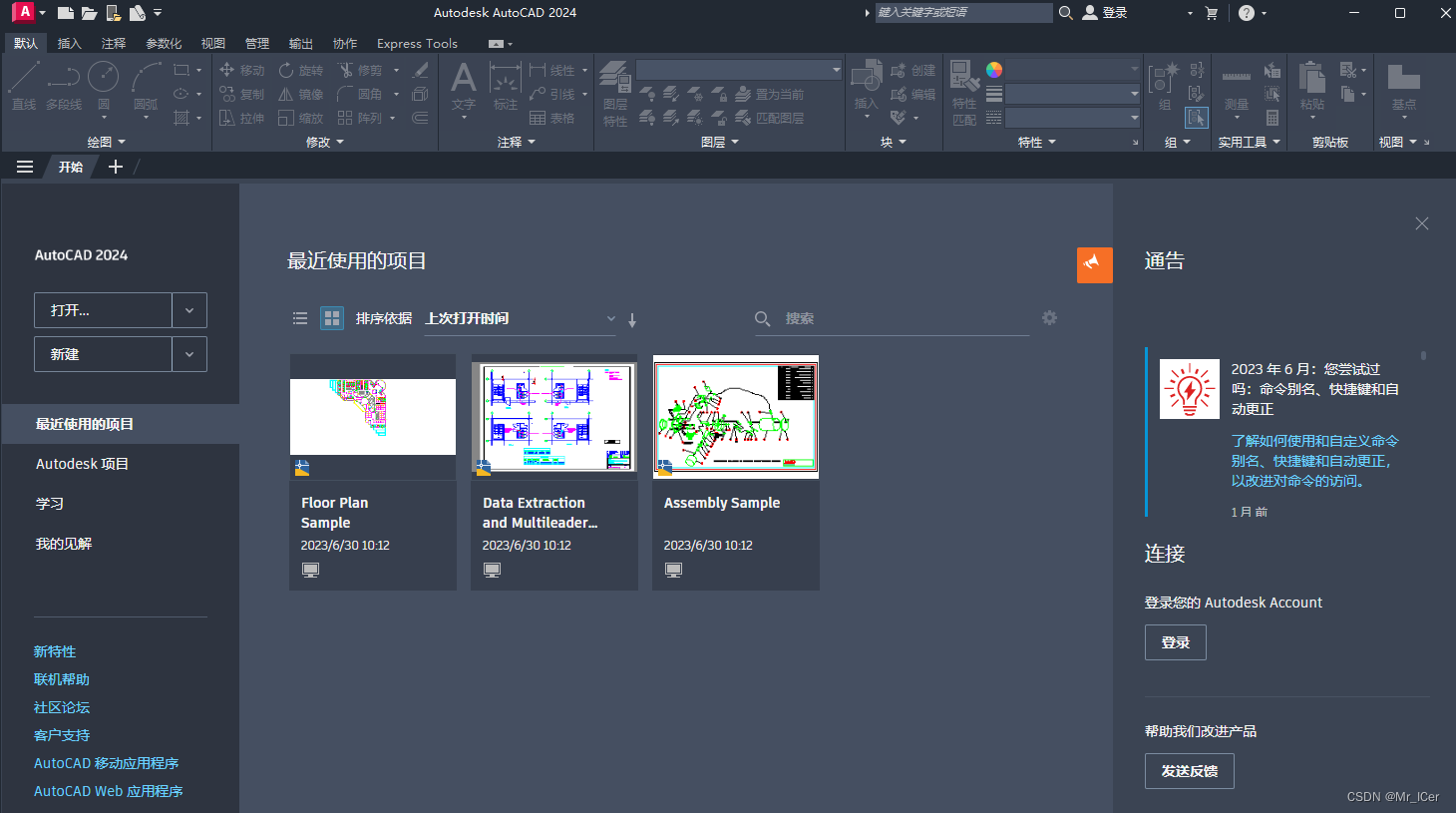Open the settings gear next to search
Viewport: 1456px width, 813px height.
coord(1049,318)
